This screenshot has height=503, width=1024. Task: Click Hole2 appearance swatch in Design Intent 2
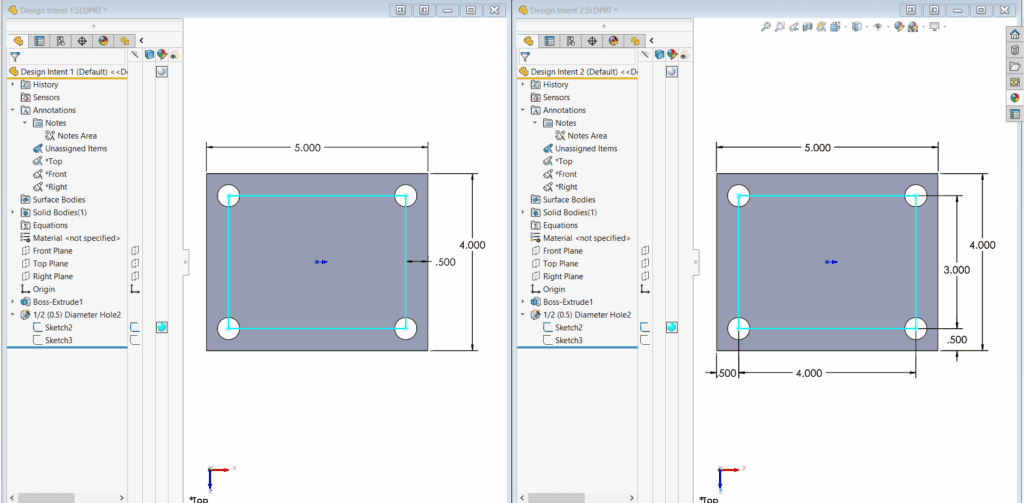tap(672, 327)
